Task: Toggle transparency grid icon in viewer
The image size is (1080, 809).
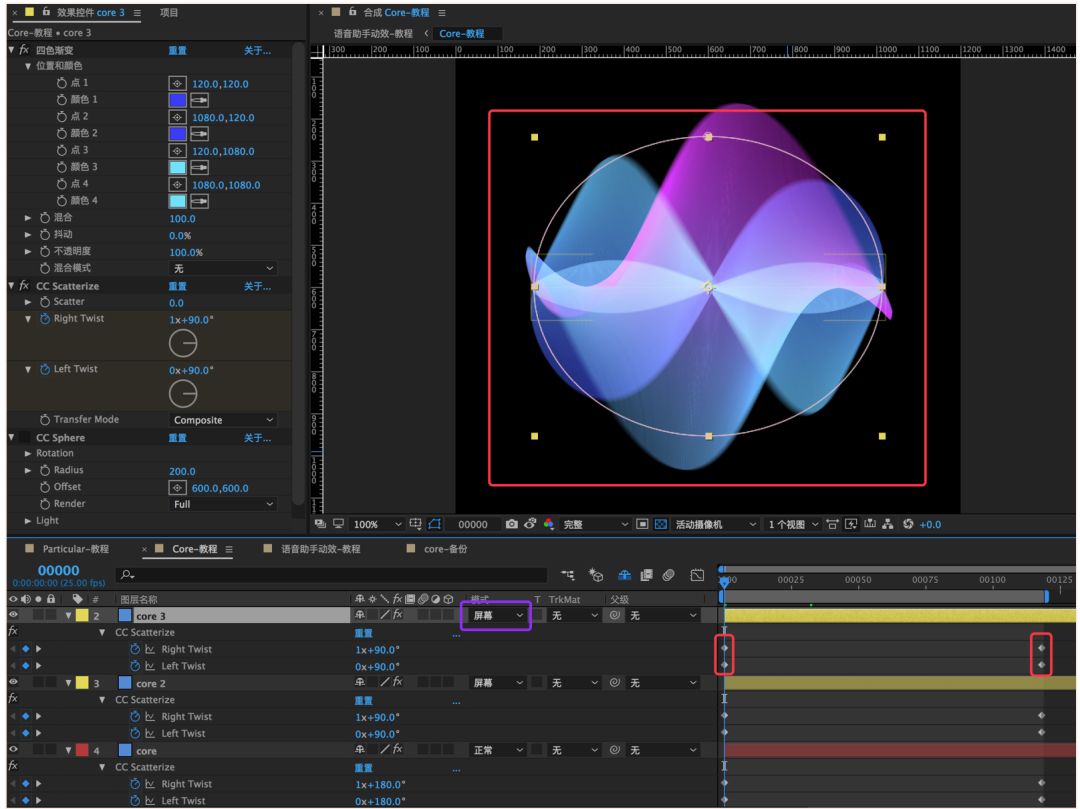Action: click(x=661, y=524)
